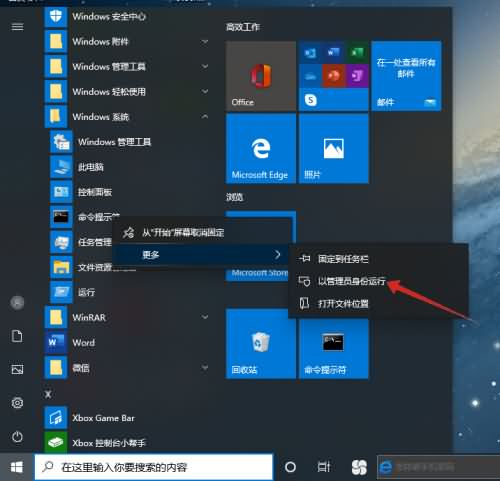Open 此电脑 computer icon
This screenshot has width=500, height=481.
tap(61, 167)
